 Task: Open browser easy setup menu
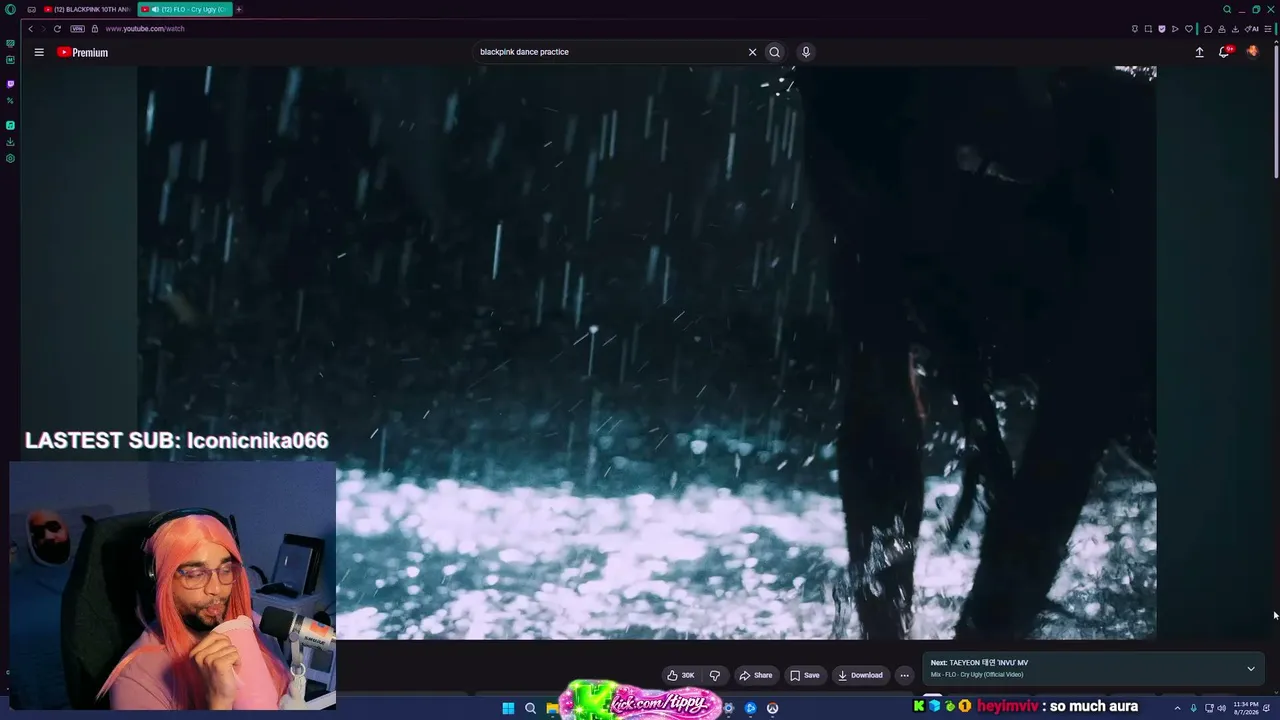coord(1268,29)
